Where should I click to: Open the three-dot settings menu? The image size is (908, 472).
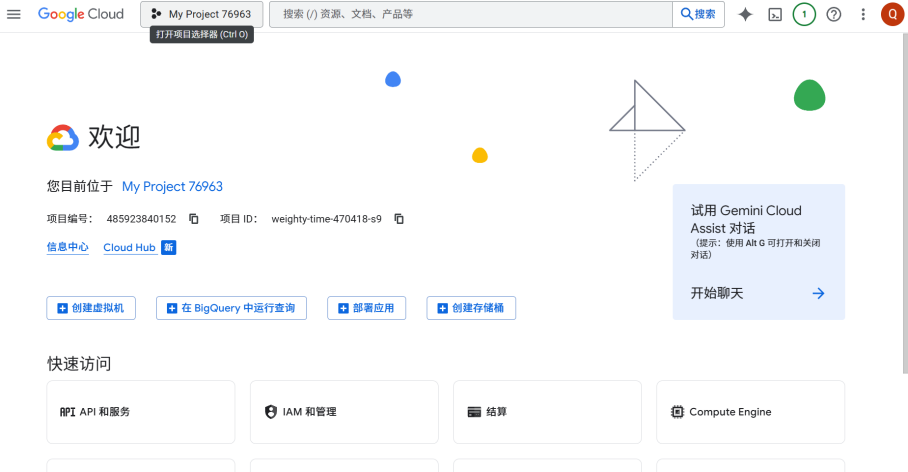(x=863, y=14)
